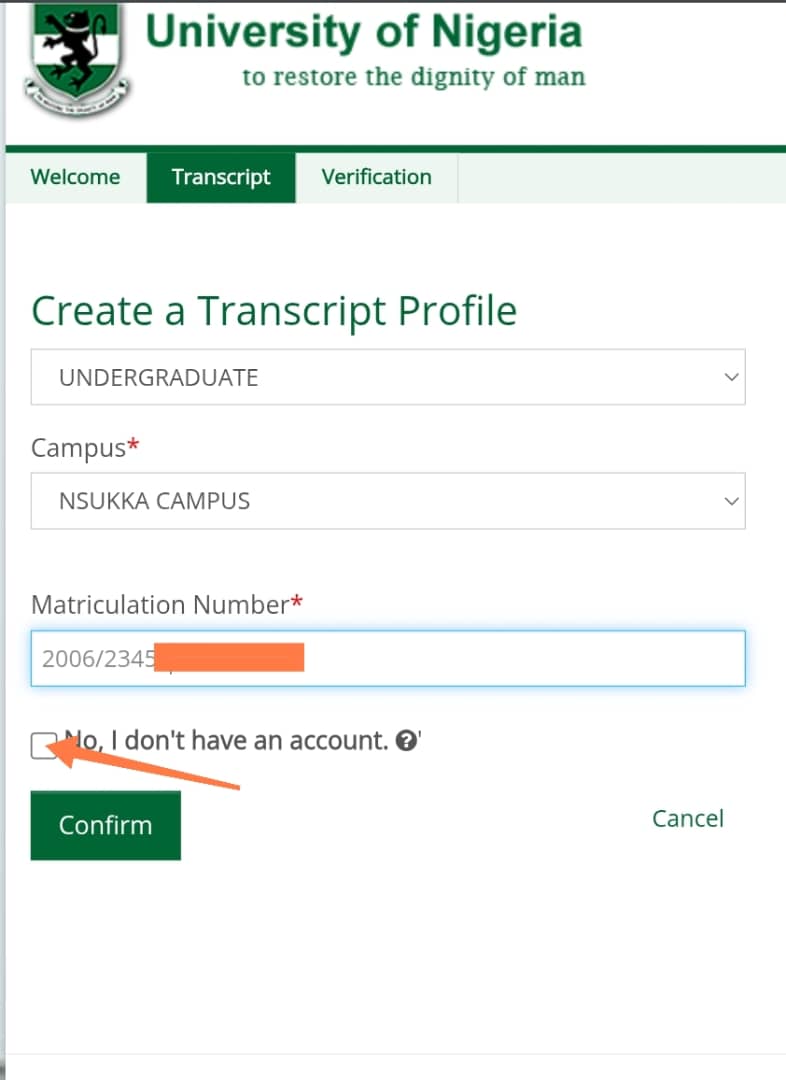The height and width of the screenshot is (1080, 786).
Task: Click the UNDERGRADUATE dropdown chevron arrow
Action: tap(731, 377)
